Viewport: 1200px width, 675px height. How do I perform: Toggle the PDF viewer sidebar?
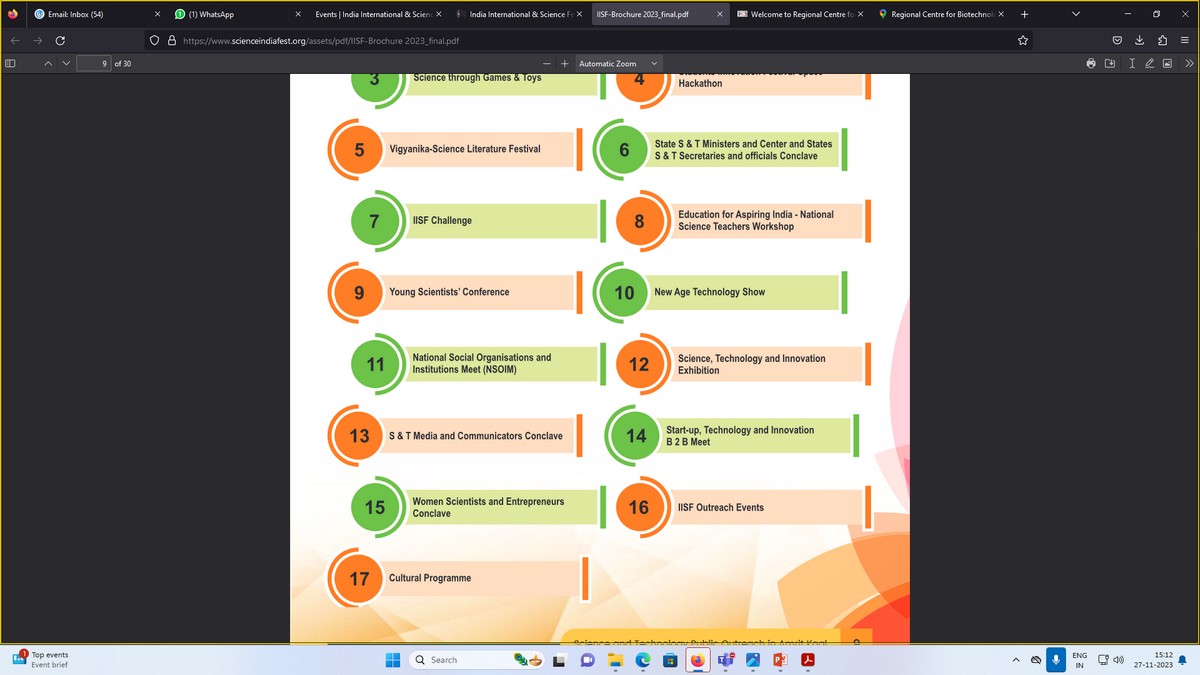pyautogui.click(x=11, y=63)
